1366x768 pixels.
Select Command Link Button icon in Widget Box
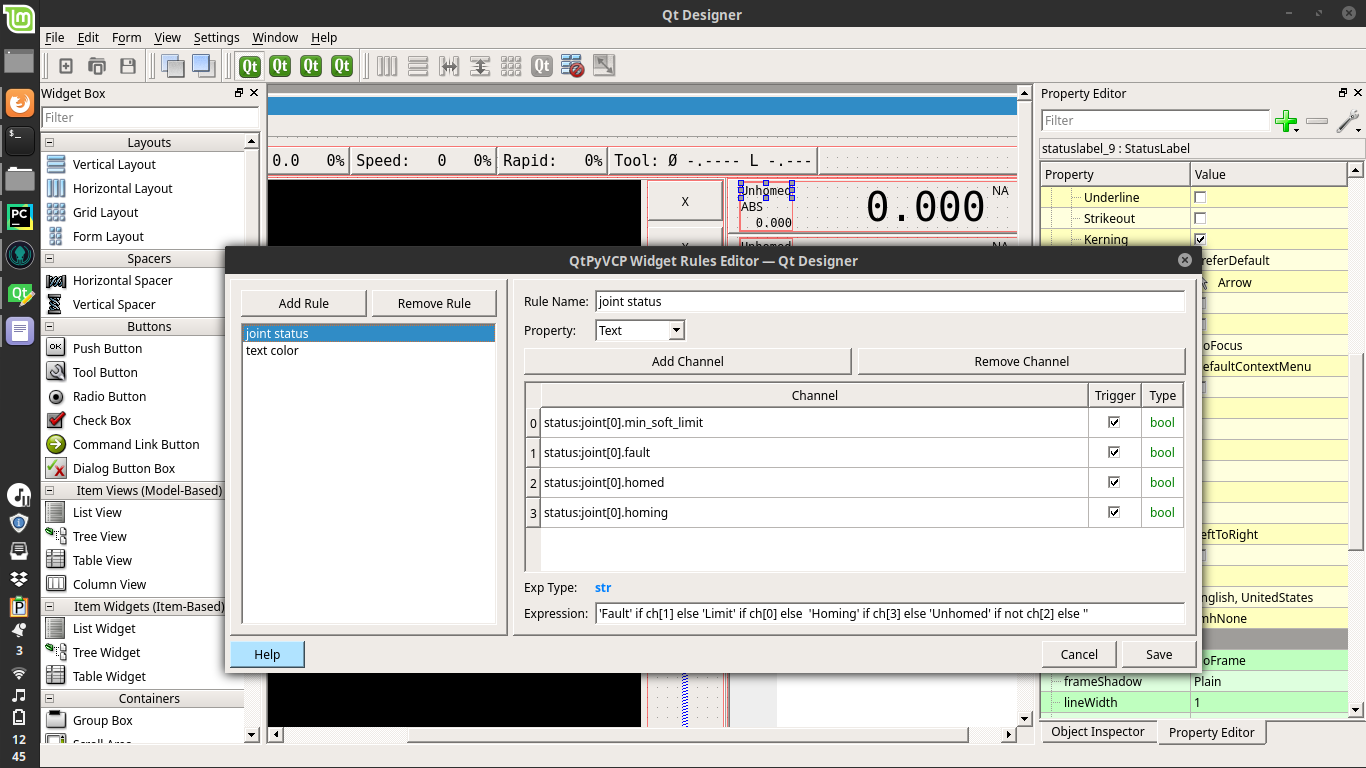pyautogui.click(x=56, y=444)
